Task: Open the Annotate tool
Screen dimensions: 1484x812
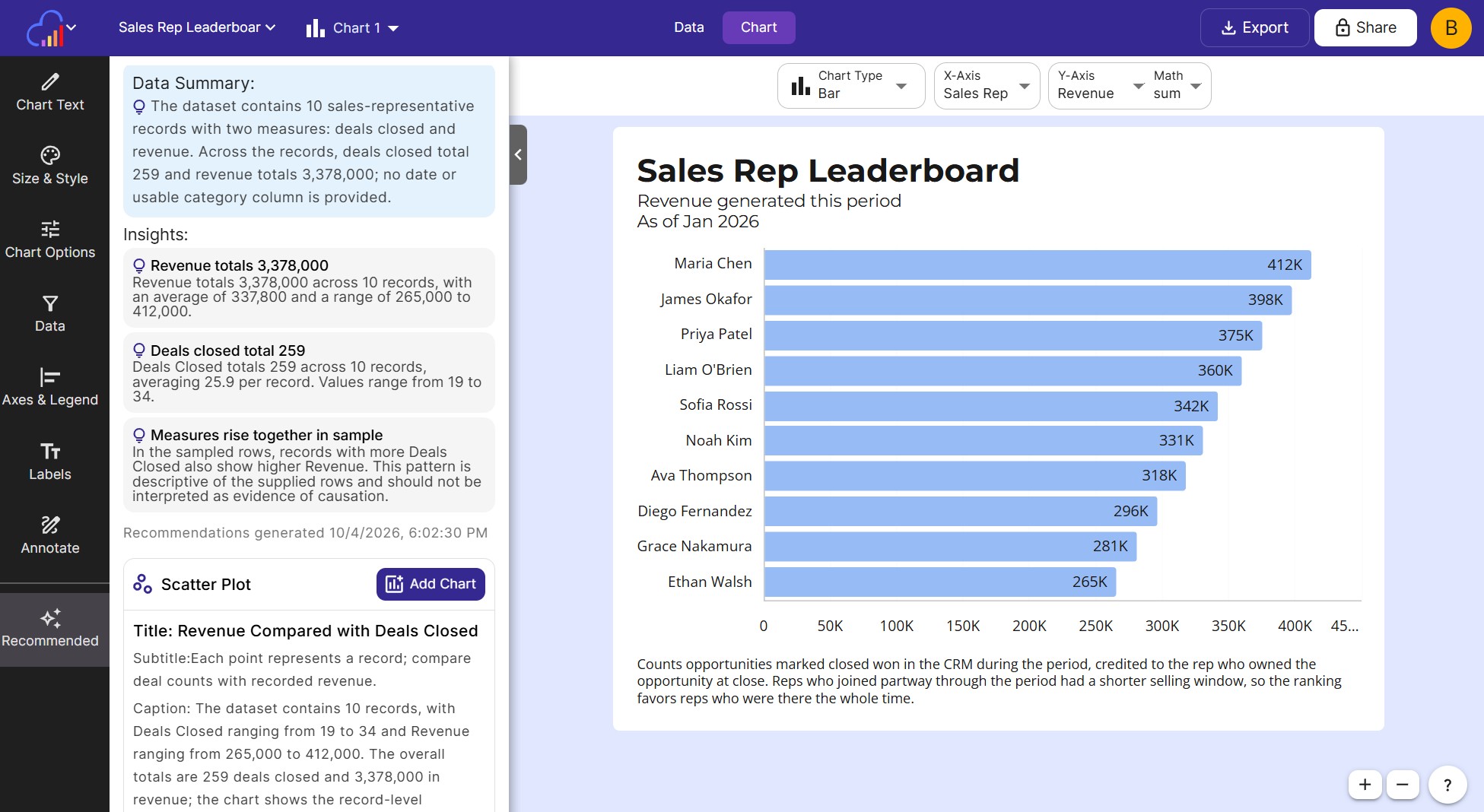Action: 50,536
